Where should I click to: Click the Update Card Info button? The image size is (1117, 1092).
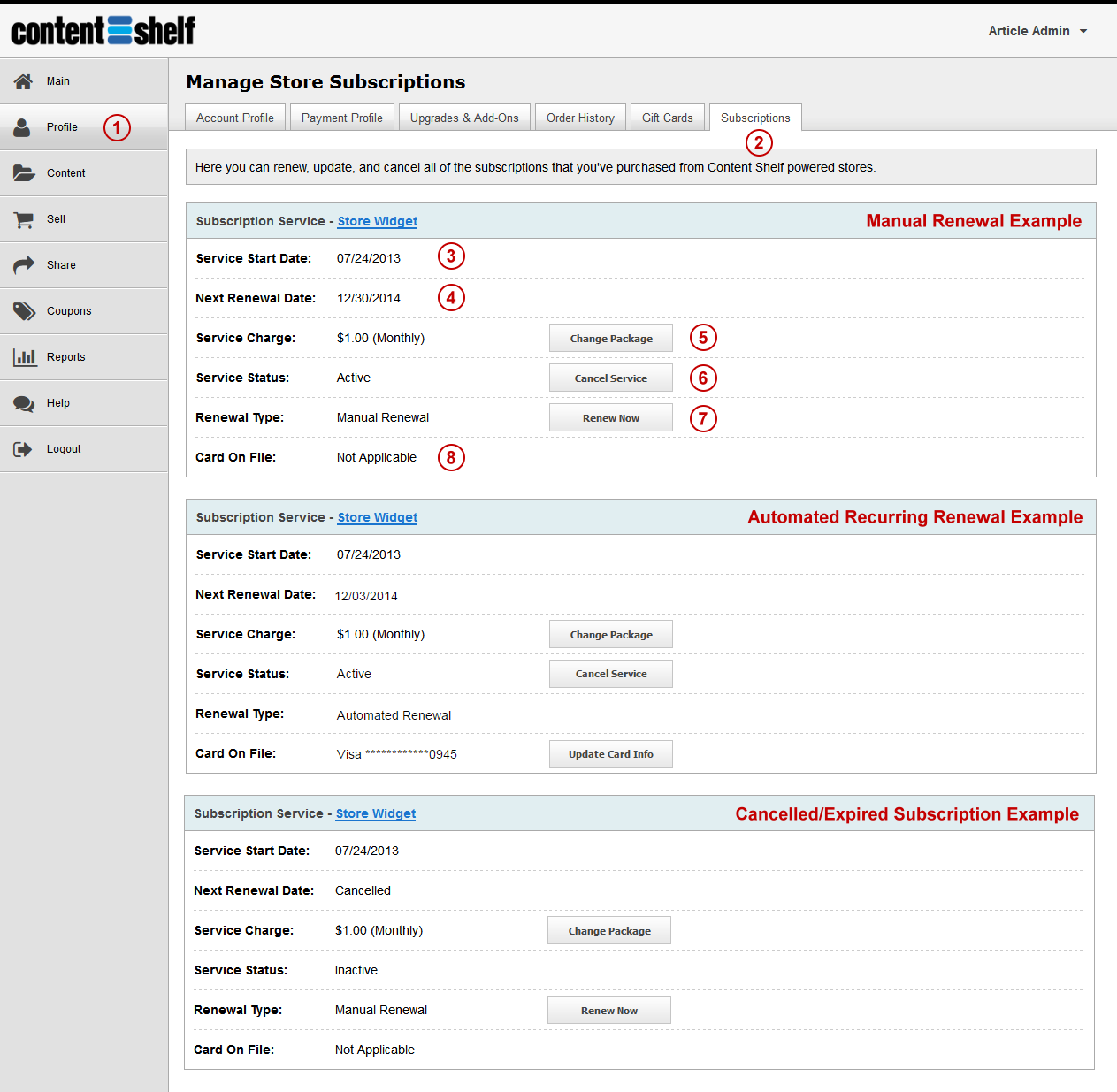(611, 754)
